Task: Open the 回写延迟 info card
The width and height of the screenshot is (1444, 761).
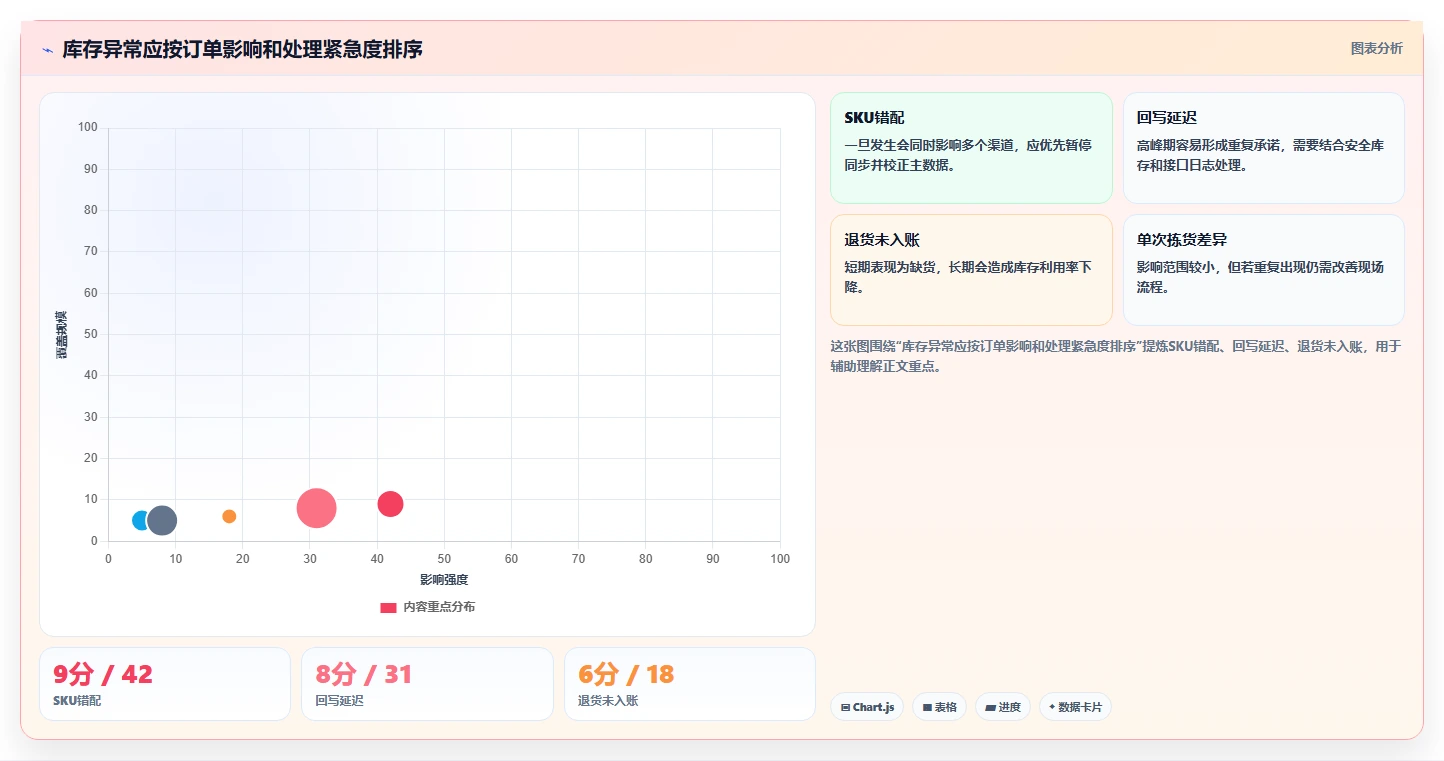Action: pyautogui.click(x=1264, y=148)
